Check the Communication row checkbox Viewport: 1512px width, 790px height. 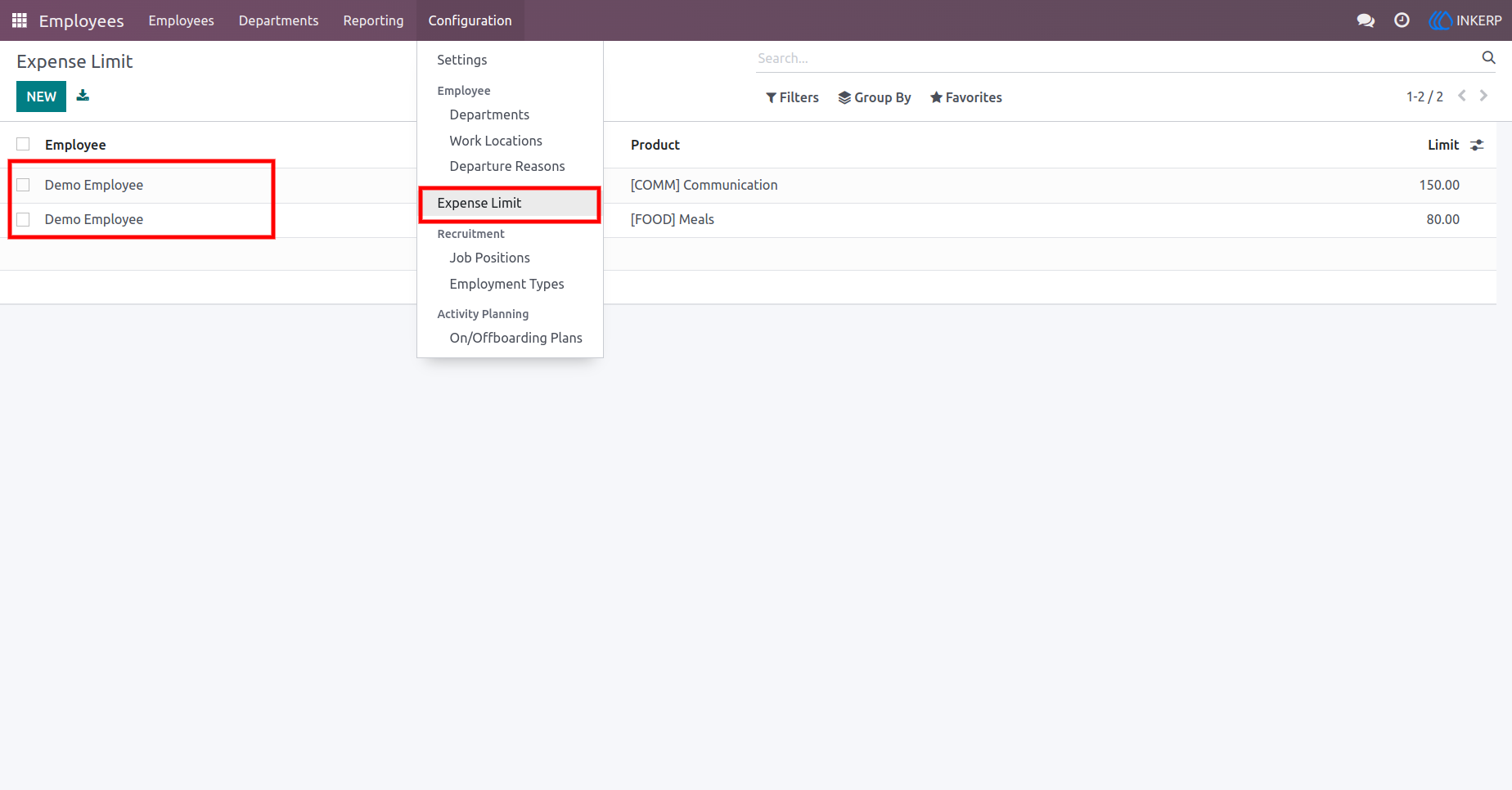tap(23, 185)
